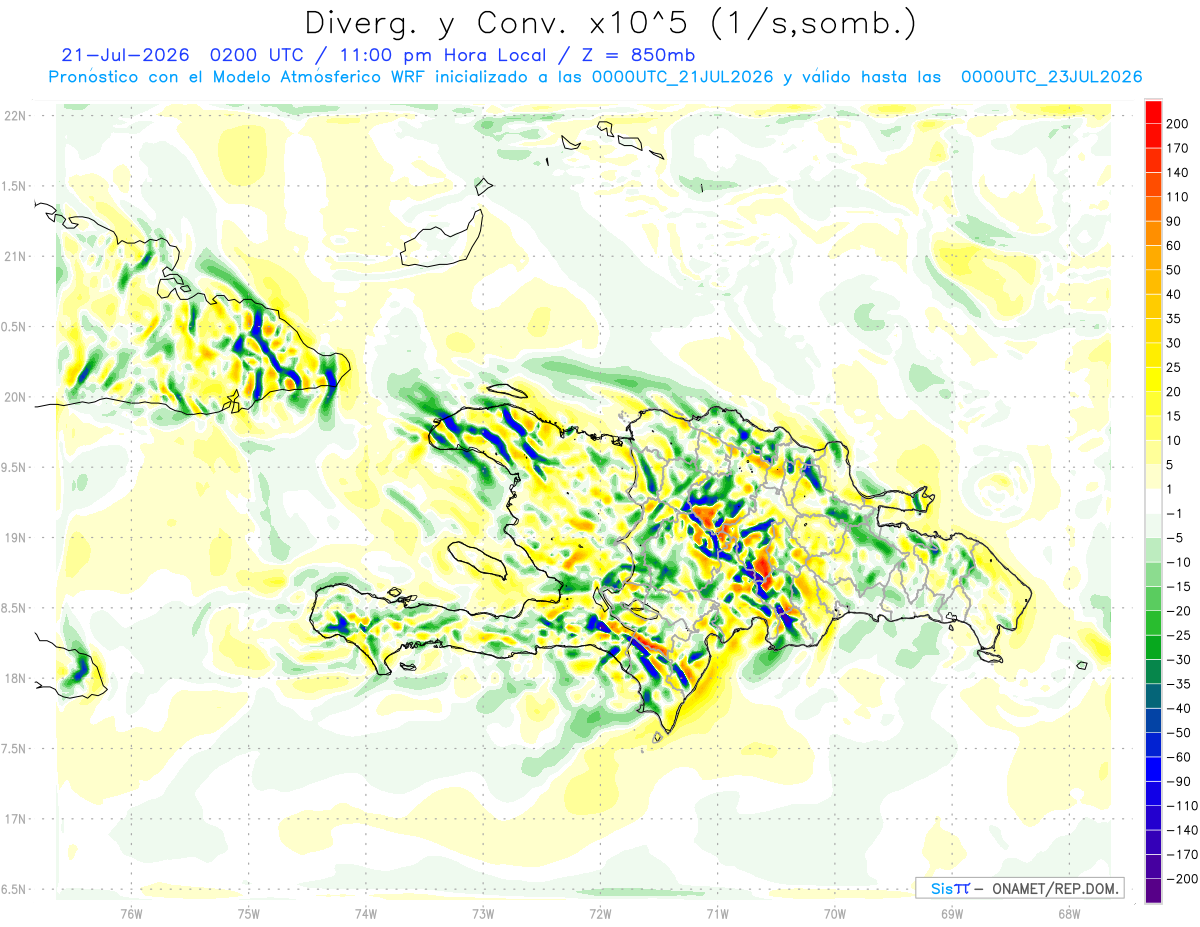Click the white swatch between 1 and -1
Image resolution: width=1200 pixels, height=927 pixels.
[x=1153, y=500]
